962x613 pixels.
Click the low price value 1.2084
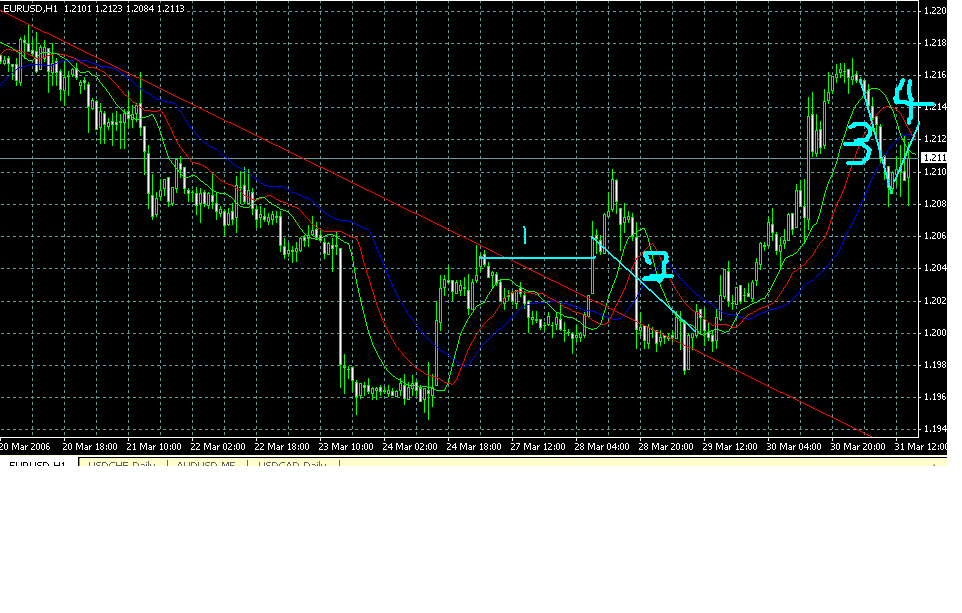point(140,9)
